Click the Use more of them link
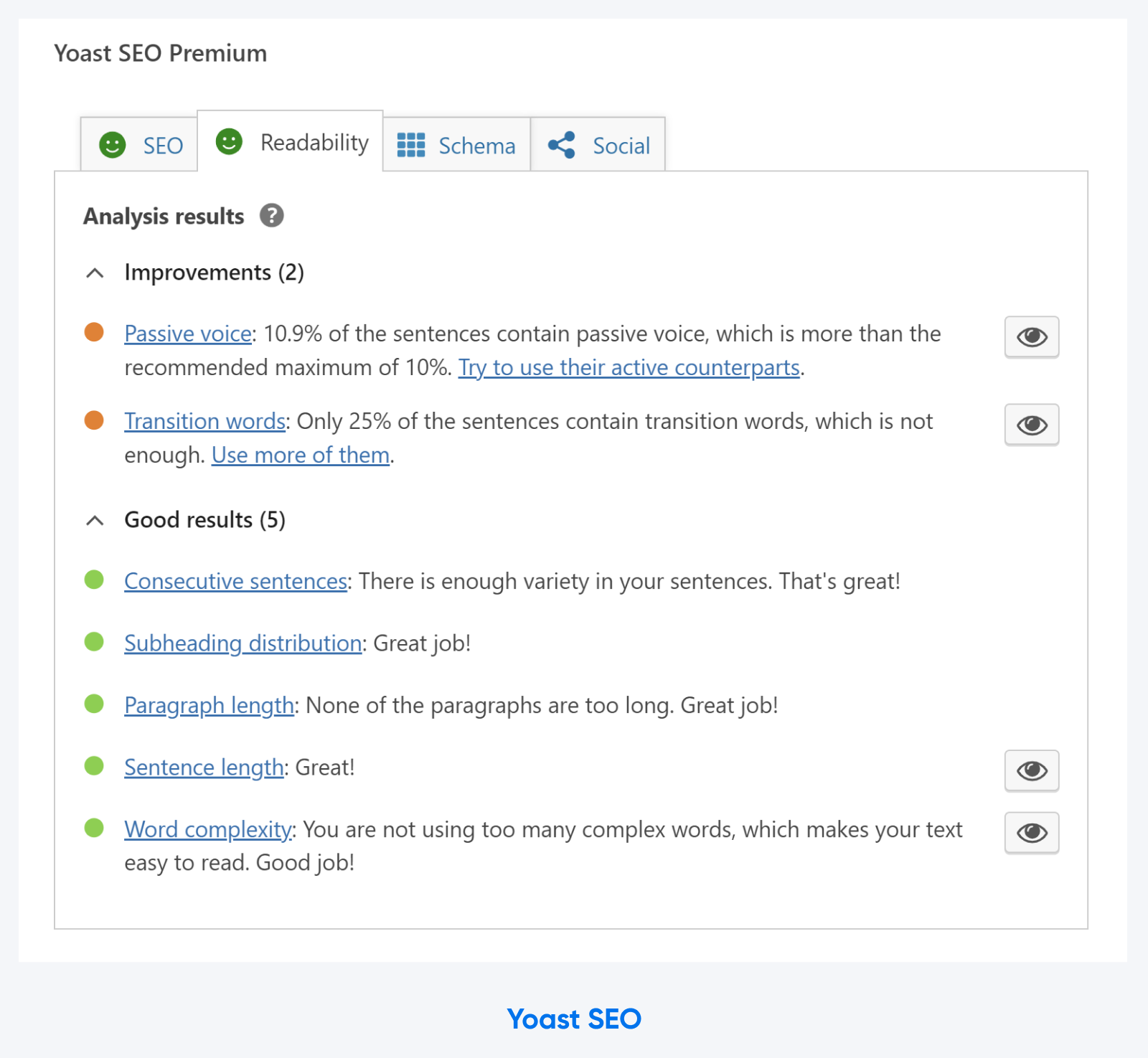This screenshot has height=1058, width=1148. [300, 455]
